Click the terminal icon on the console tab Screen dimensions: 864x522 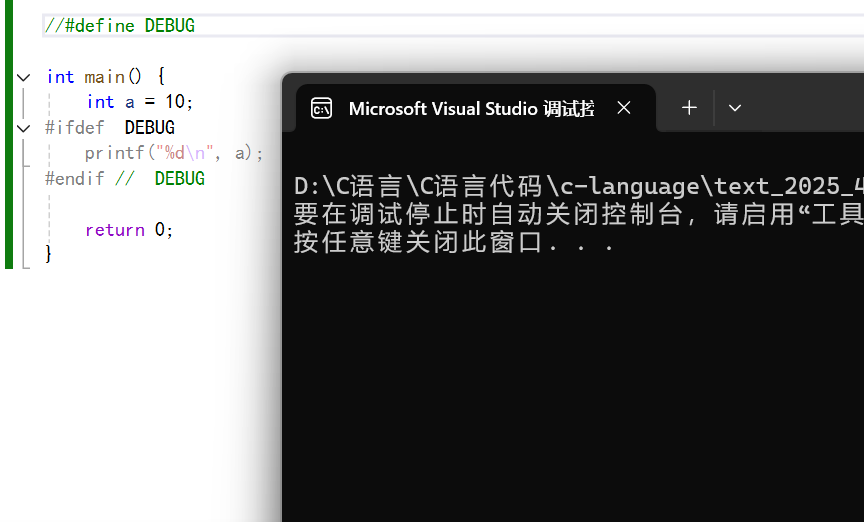tap(321, 108)
